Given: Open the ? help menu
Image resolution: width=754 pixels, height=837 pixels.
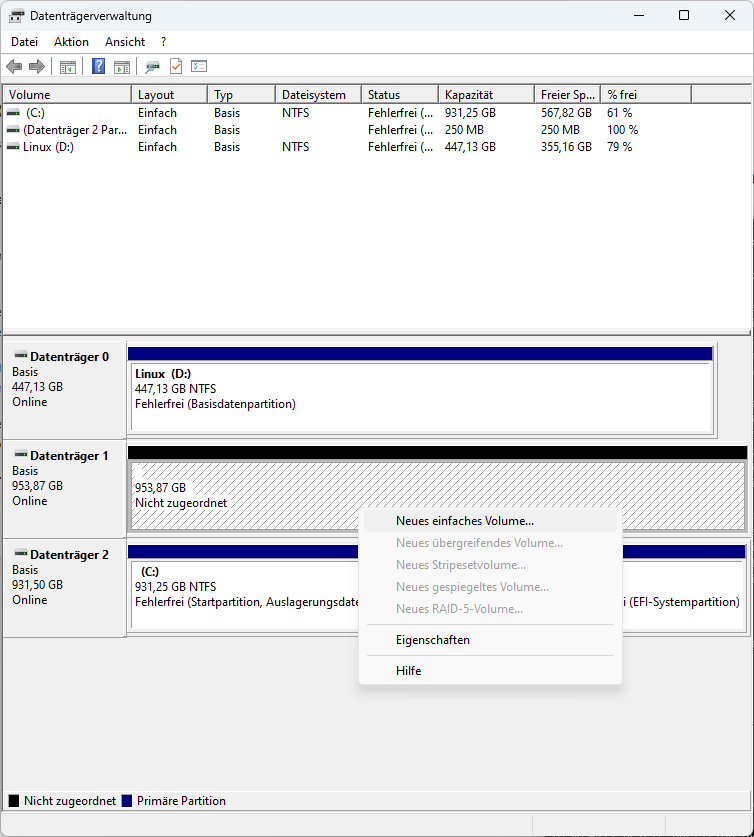Looking at the screenshot, I should (163, 42).
